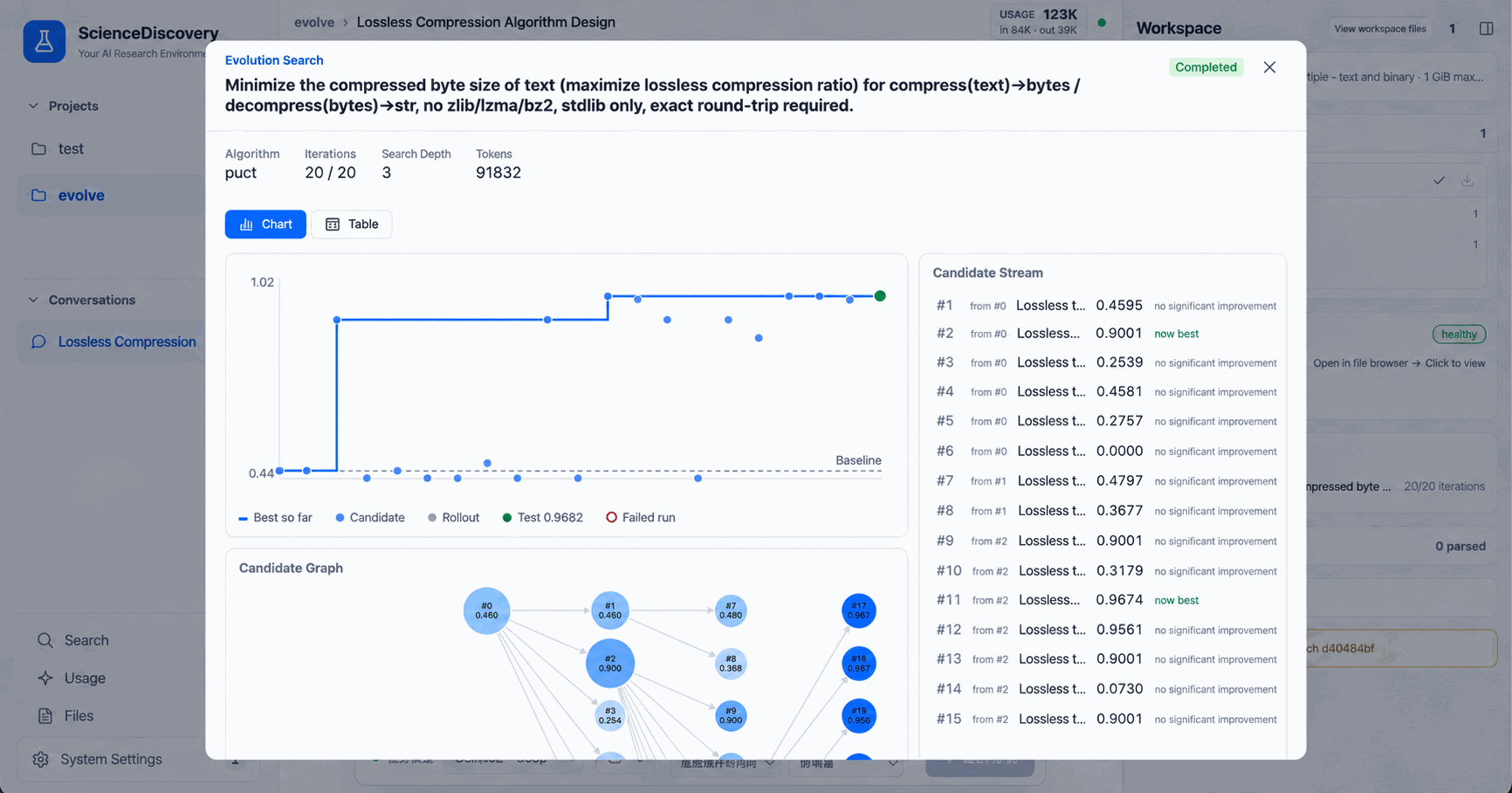The width and height of the screenshot is (1512, 793).
Task: Open Usage sparkle icon in sidebar
Action: tap(45, 678)
